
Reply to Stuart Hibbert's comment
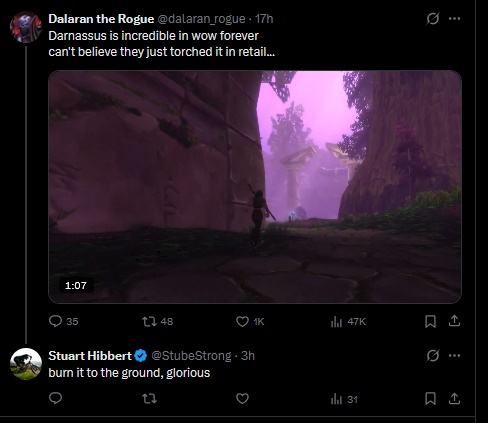click(x=55, y=398)
